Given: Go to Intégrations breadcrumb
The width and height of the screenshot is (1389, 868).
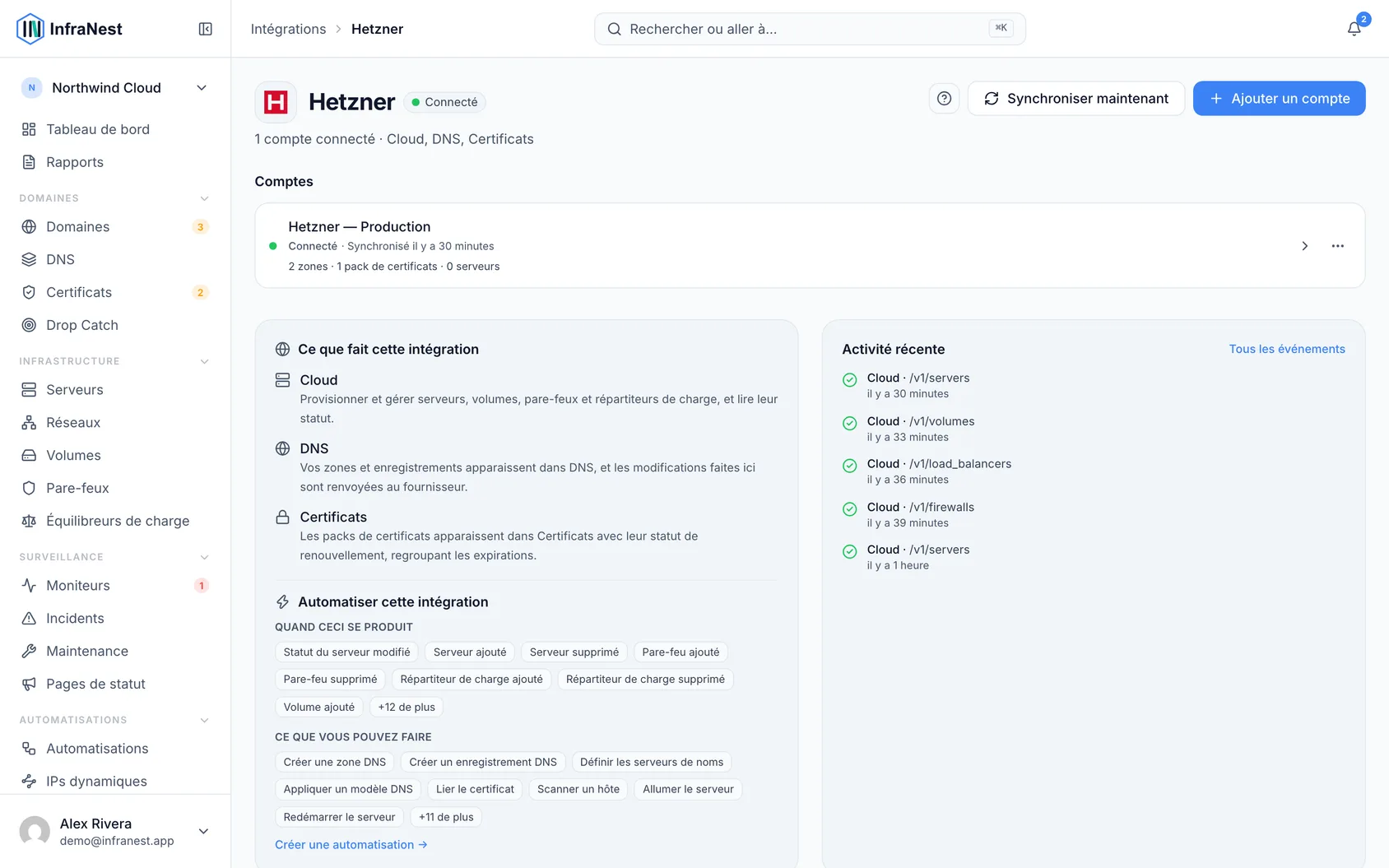Looking at the screenshot, I should (288, 29).
